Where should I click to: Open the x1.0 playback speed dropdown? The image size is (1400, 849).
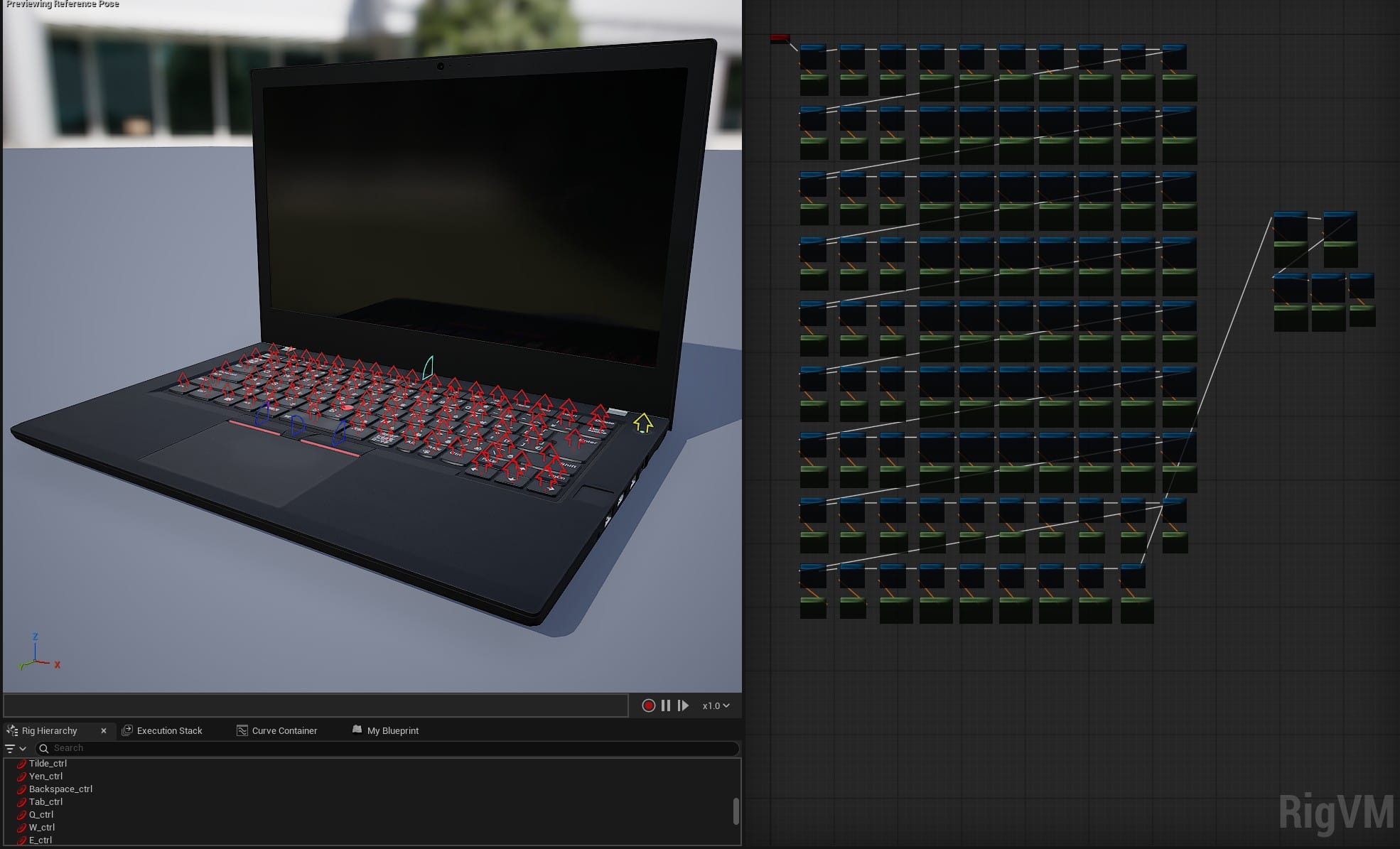coord(716,705)
